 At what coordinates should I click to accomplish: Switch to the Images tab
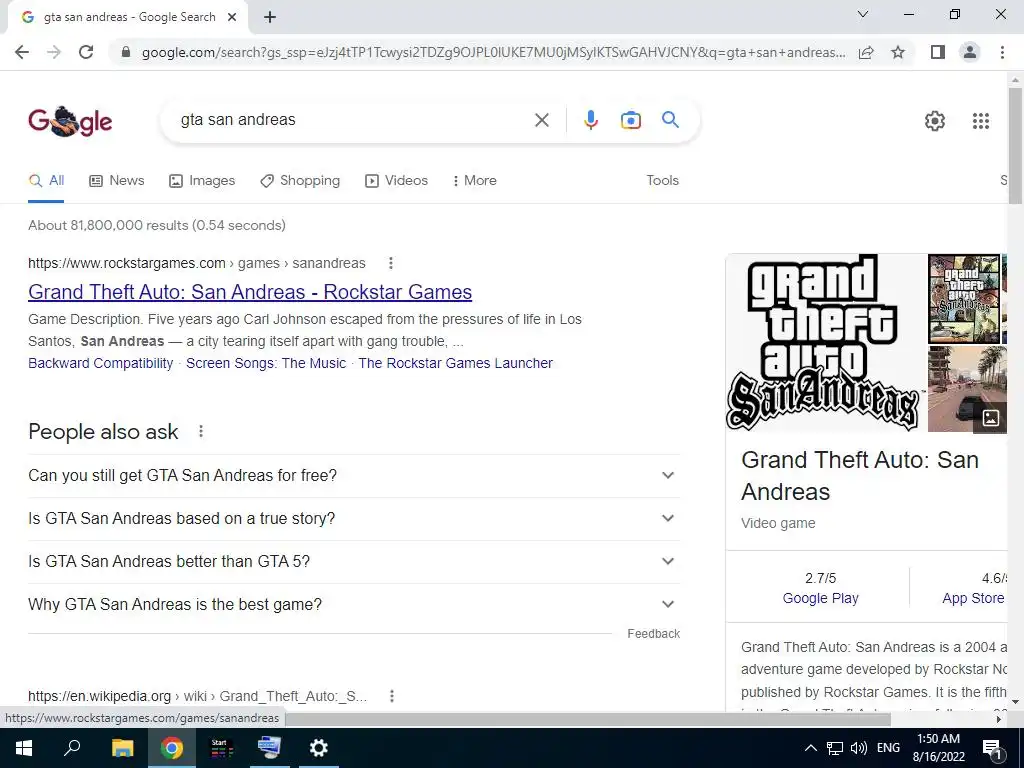[202, 180]
